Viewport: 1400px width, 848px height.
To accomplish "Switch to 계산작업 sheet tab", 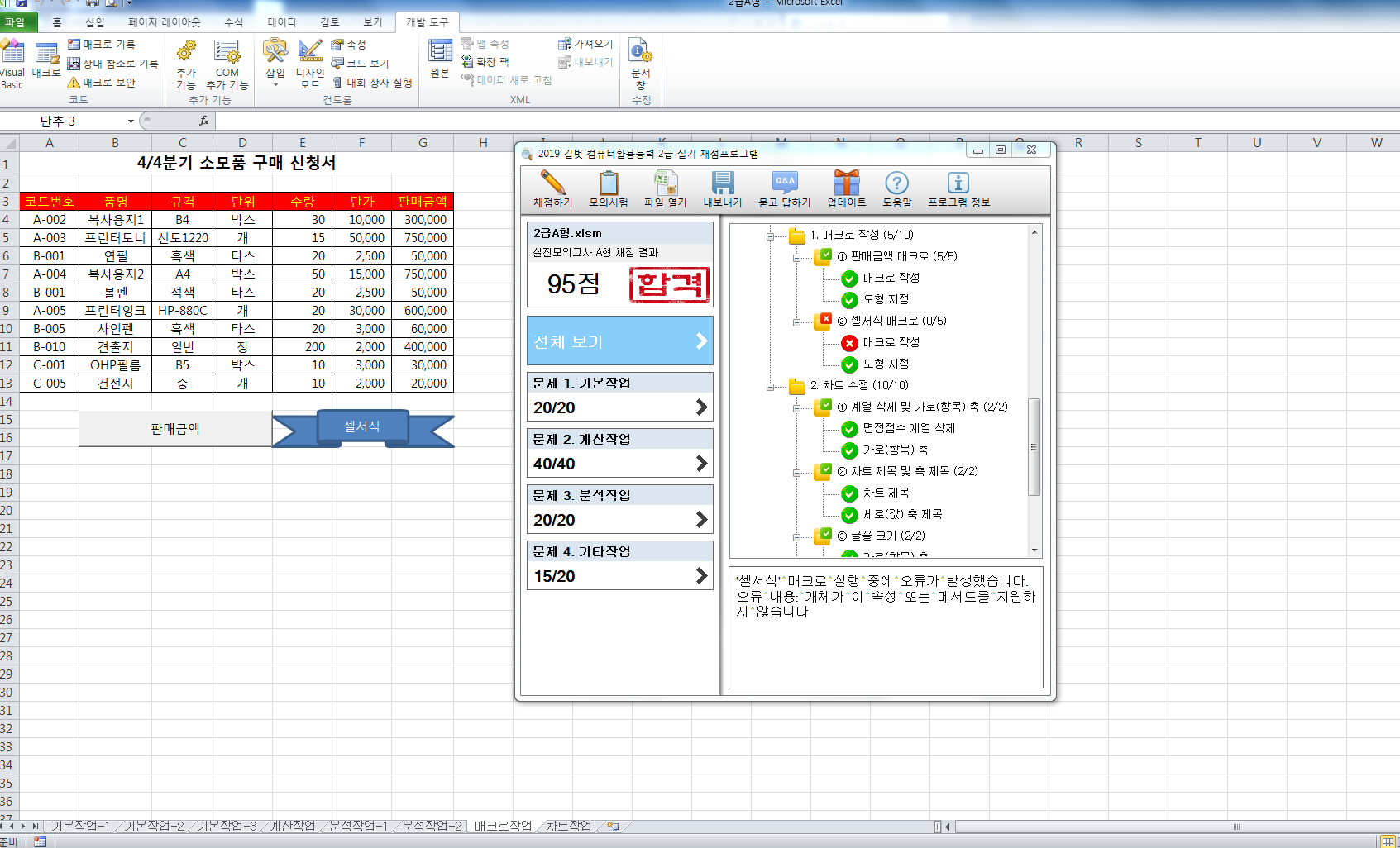I will pyautogui.click(x=293, y=826).
